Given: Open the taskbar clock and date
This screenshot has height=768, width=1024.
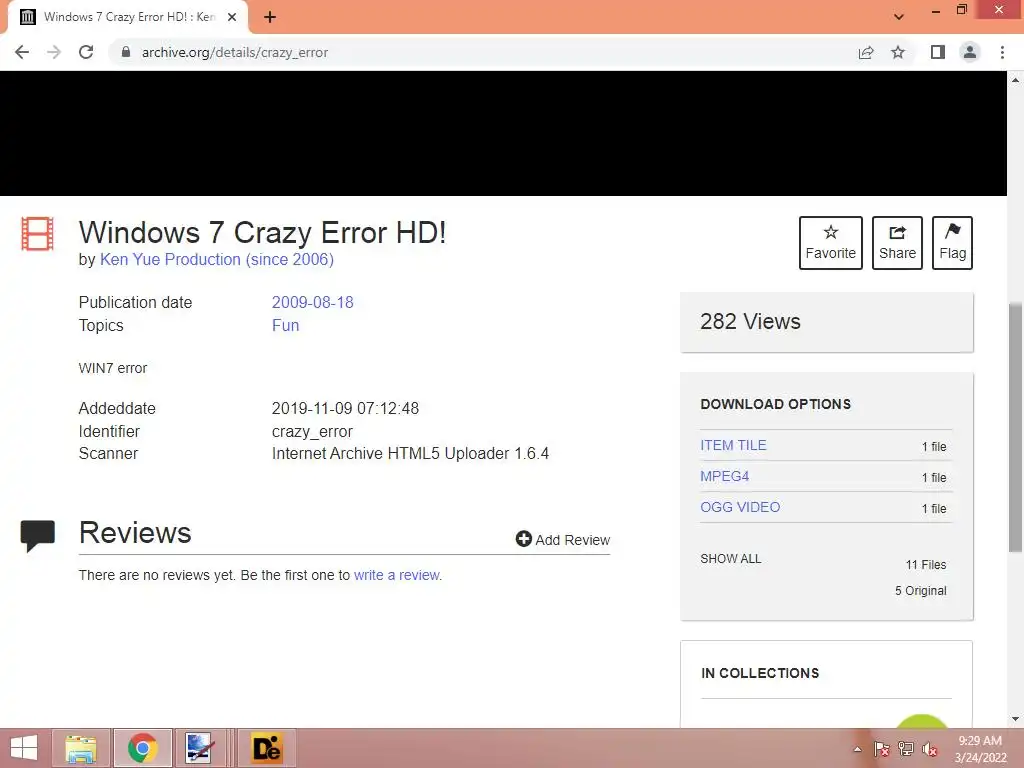Looking at the screenshot, I should coord(980,749).
